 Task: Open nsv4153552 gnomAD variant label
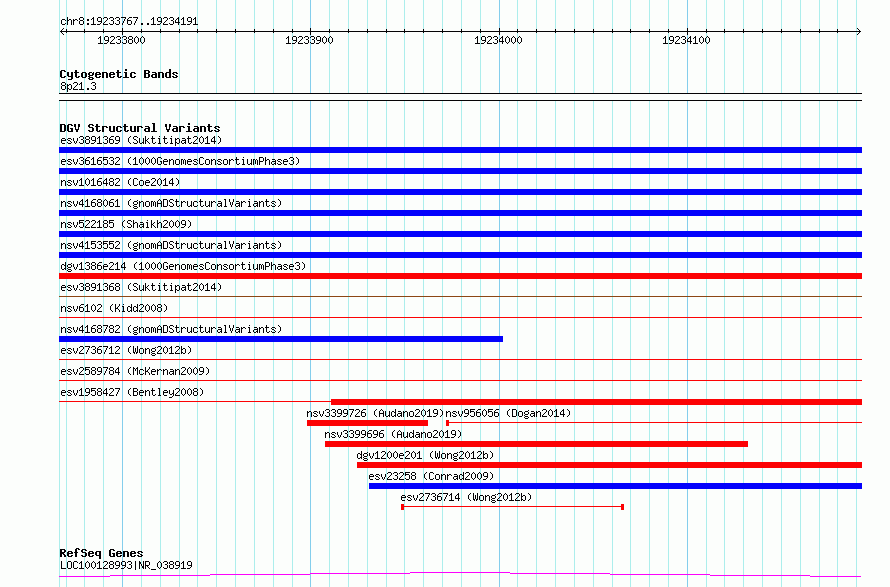171,245
